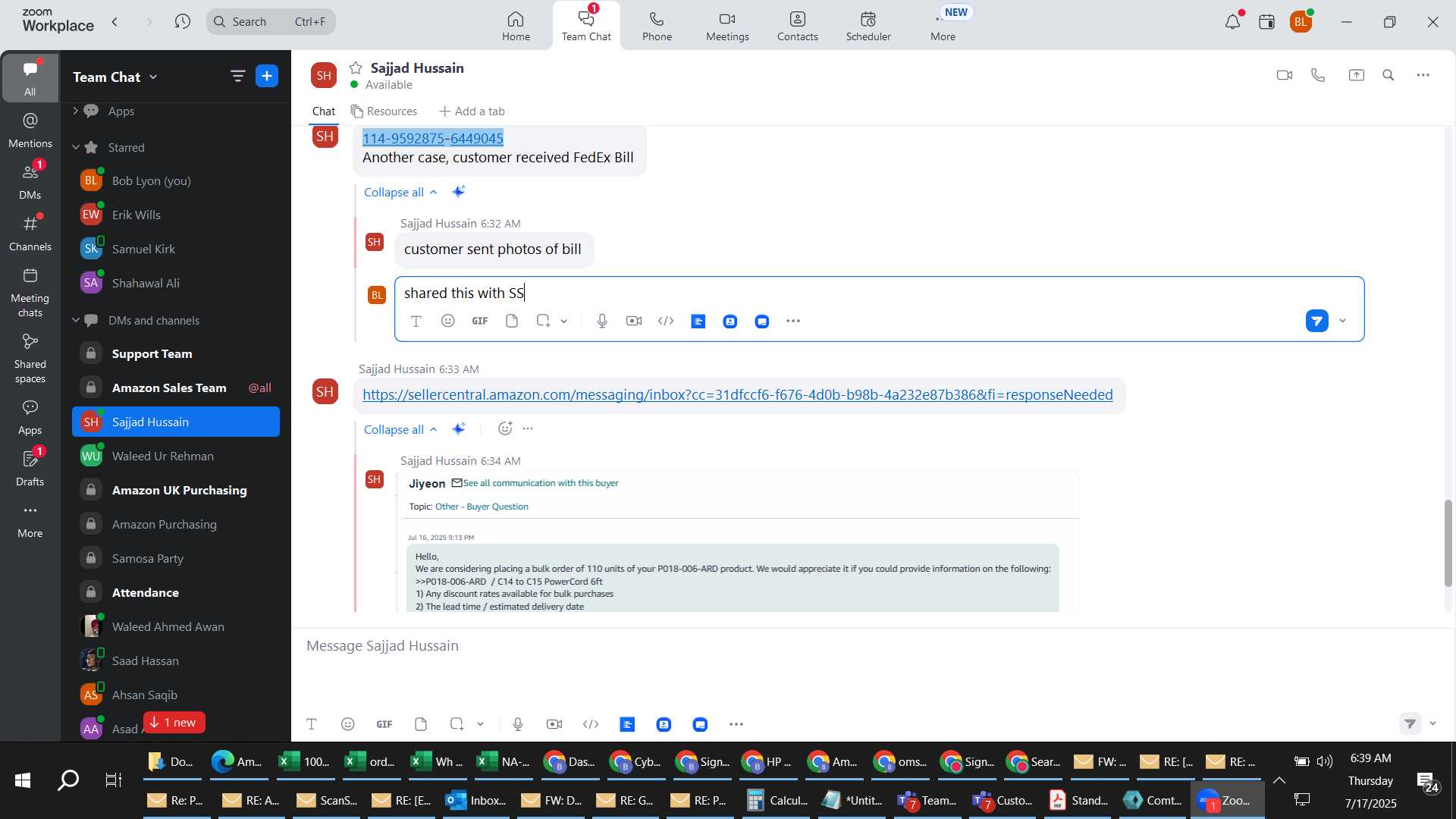Insert code snippet in reply box
The image size is (1456, 819).
pyautogui.click(x=666, y=322)
